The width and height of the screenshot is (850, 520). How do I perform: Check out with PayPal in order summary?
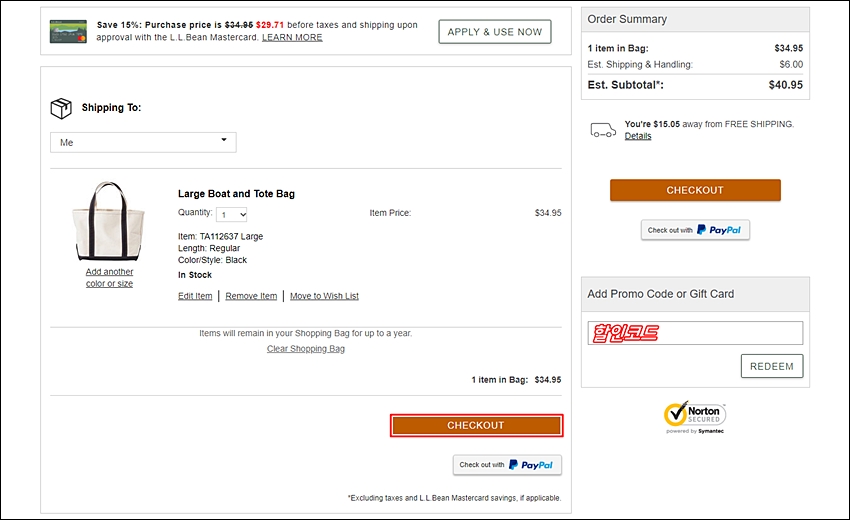[x=696, y=230]
